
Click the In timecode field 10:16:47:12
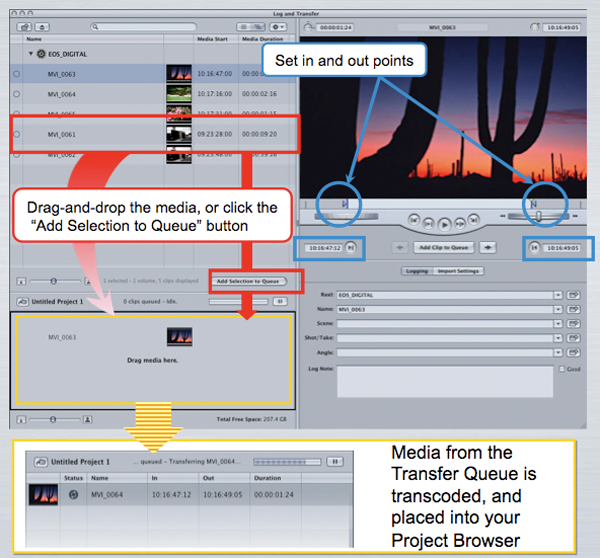(x=324, y=248)
